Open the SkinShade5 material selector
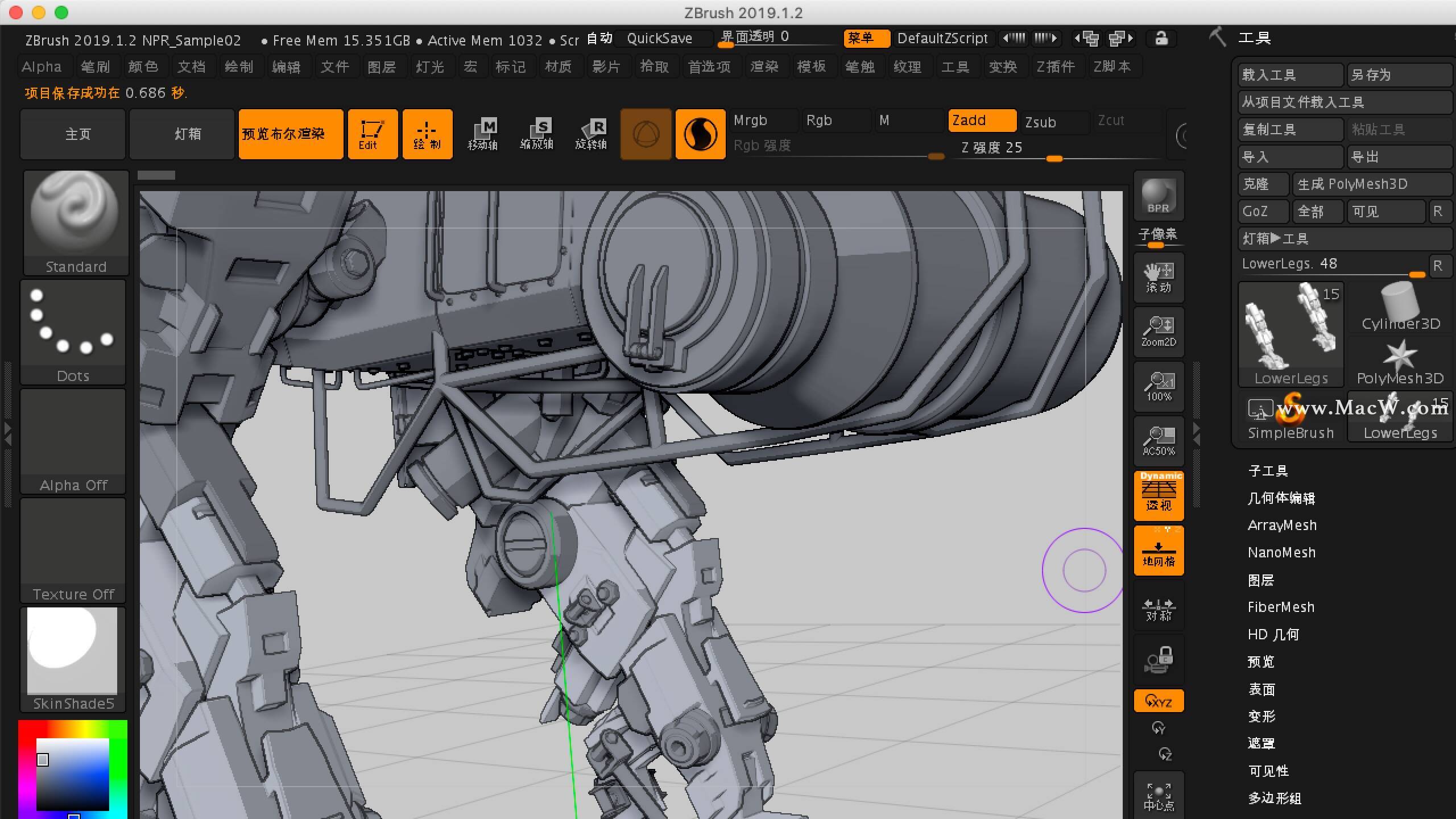 point(73,659)
